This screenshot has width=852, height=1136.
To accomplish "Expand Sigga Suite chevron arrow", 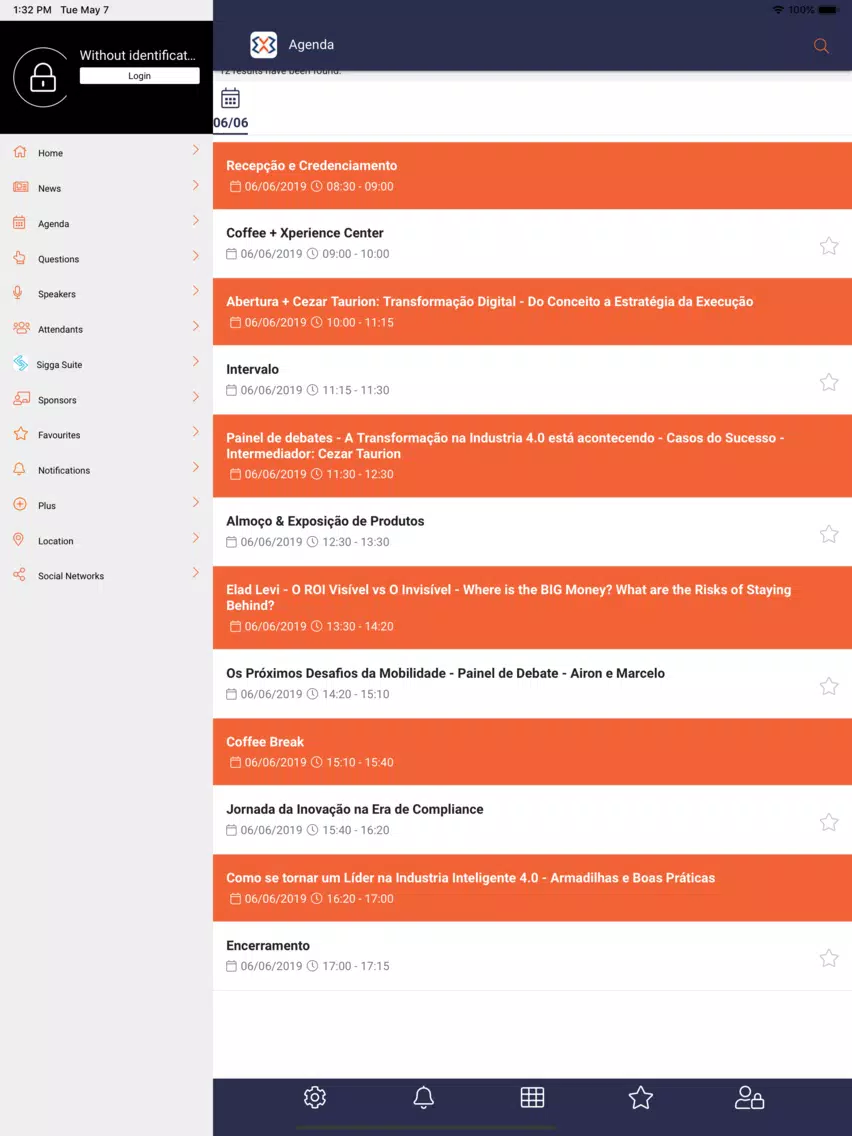I will (196, 361).
